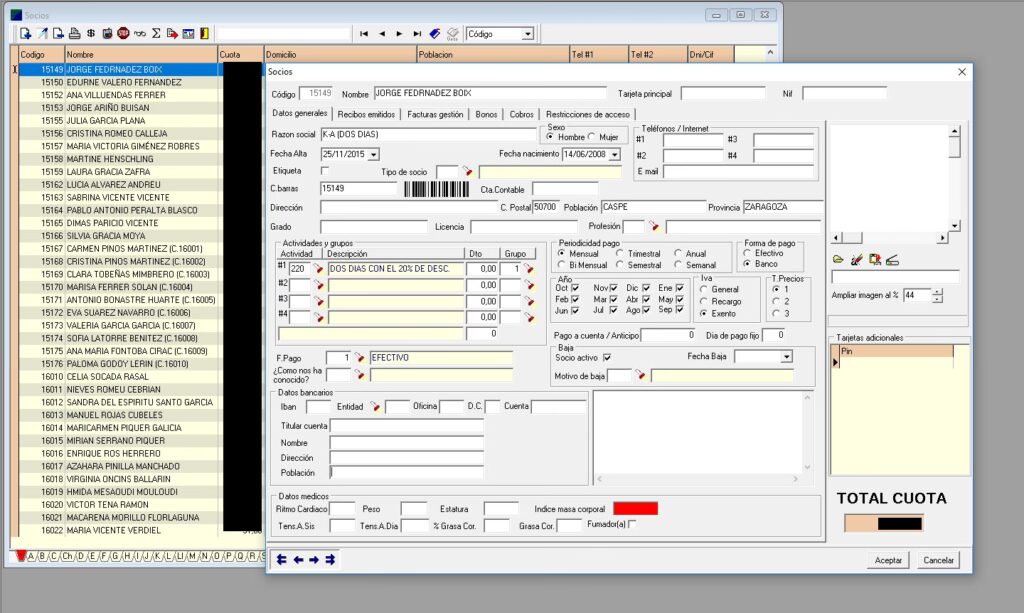Image resolution: width=1024 pixels, height=613 pixels.
Task: Expand the Fecha nacimiento date picker
Action: coord(614,155)
